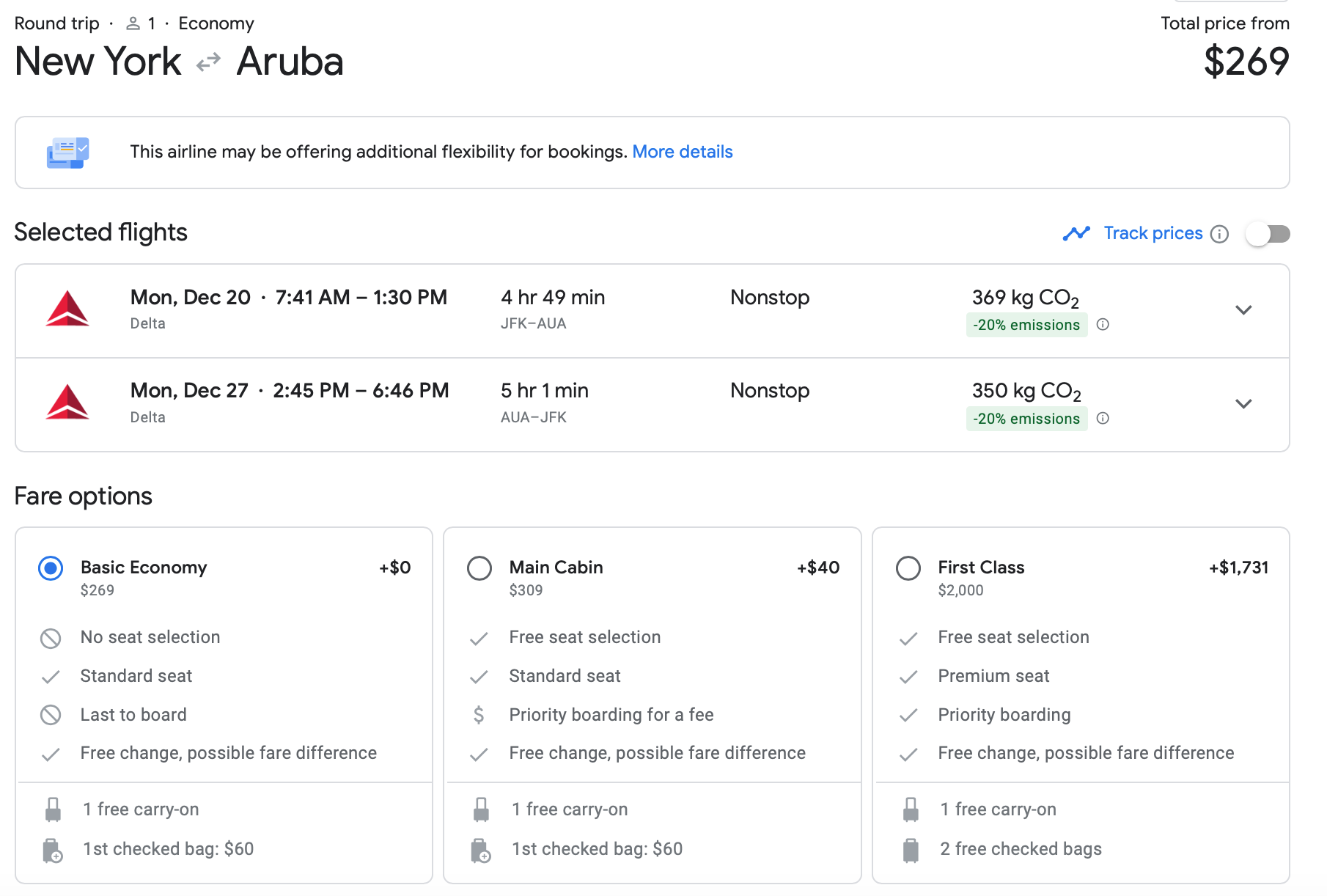Open the Track prices info icon

1219,234
